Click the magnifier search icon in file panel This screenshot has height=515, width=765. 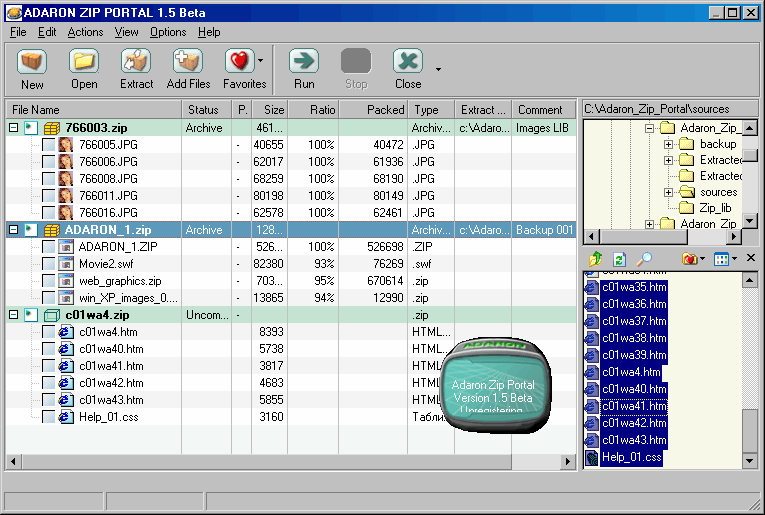(x=644, y=259)
